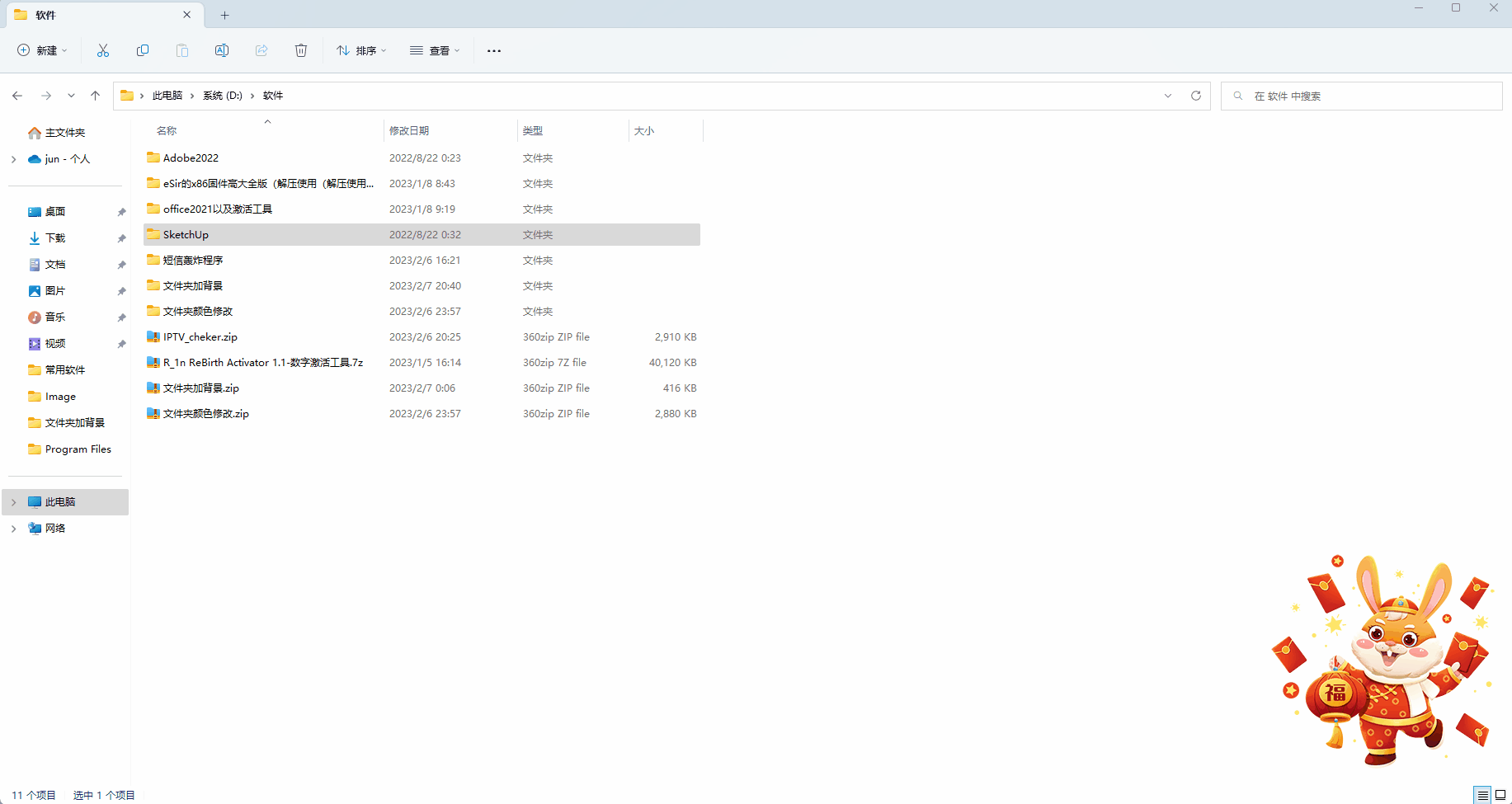Expand the jun - 个人 OneDrive node

13,159
